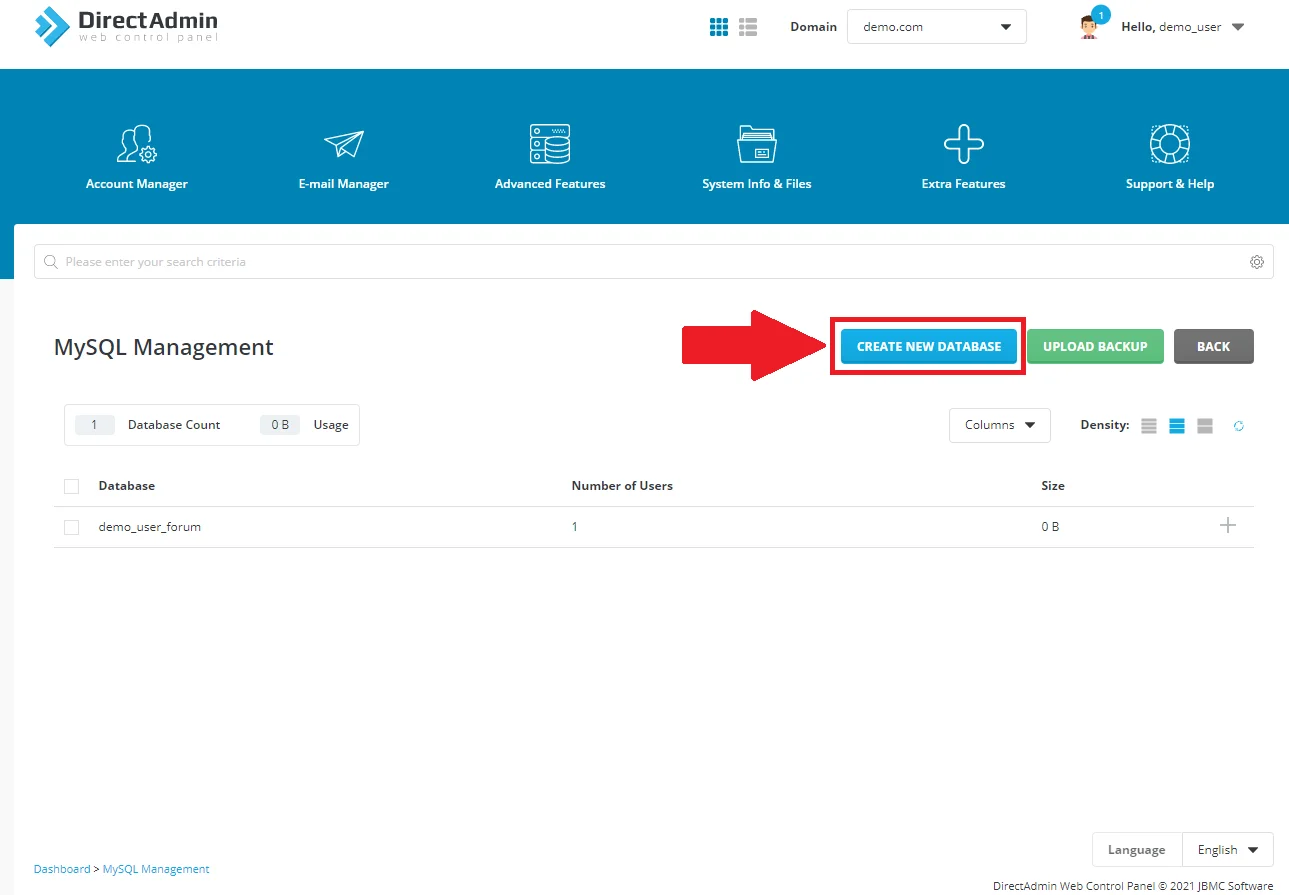Open the English language dropdown
This screenshot has width=1289, height=895.
[1227, 850]
